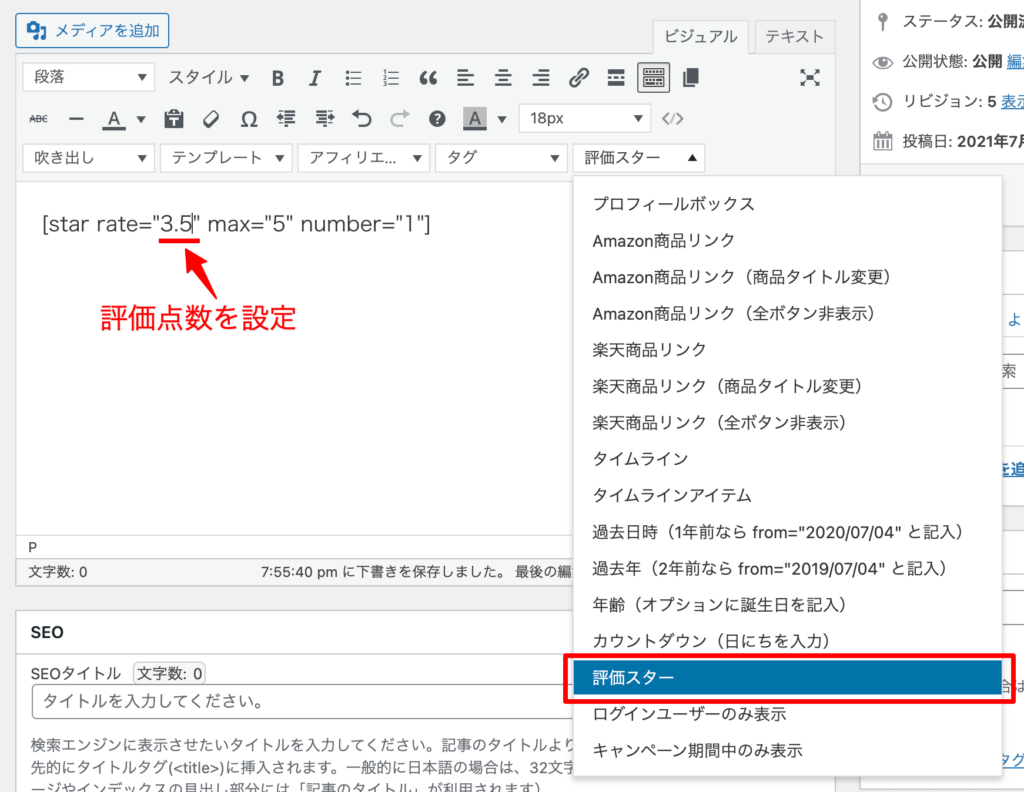Insert a bulleted list

(x=353, y=78)
